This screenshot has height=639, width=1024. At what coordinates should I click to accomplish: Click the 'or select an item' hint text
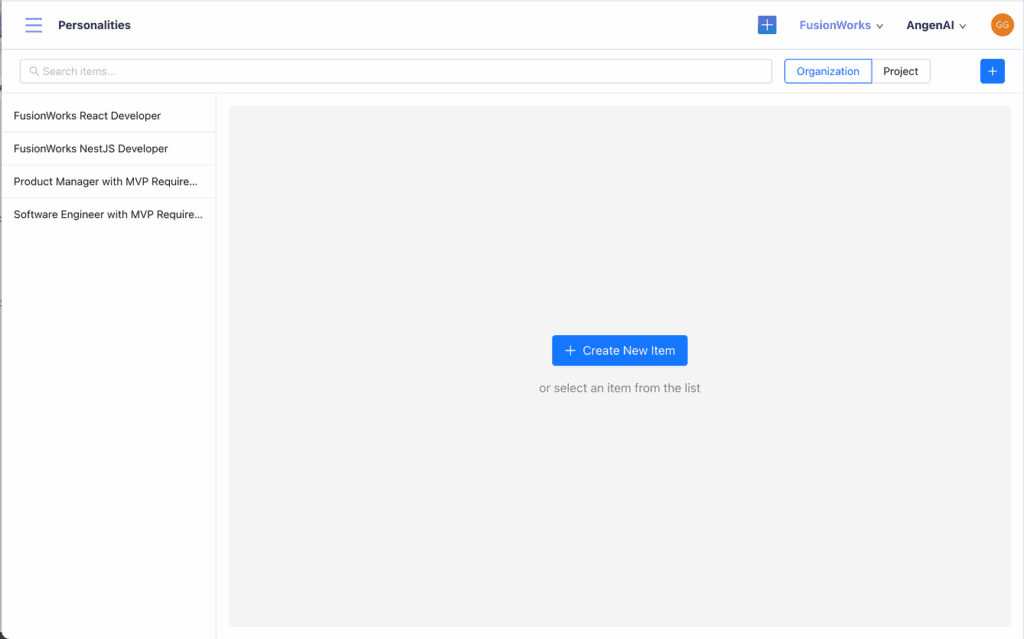tap(619, 388)
